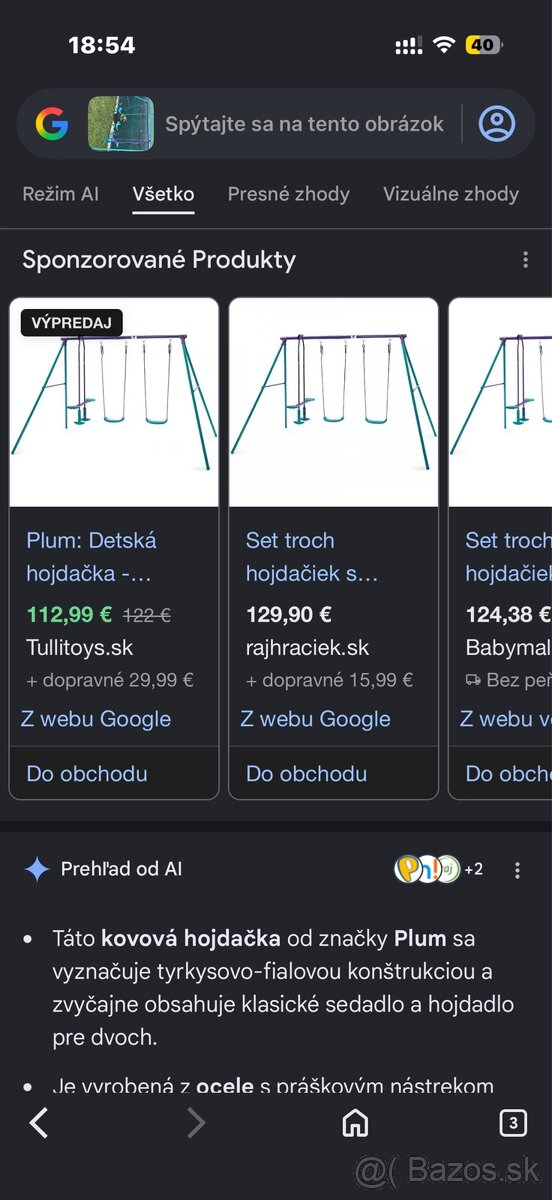Tap the source site icons cluster +2
This screenshot has width=552, height=1200.
click(x=439, y=869)
